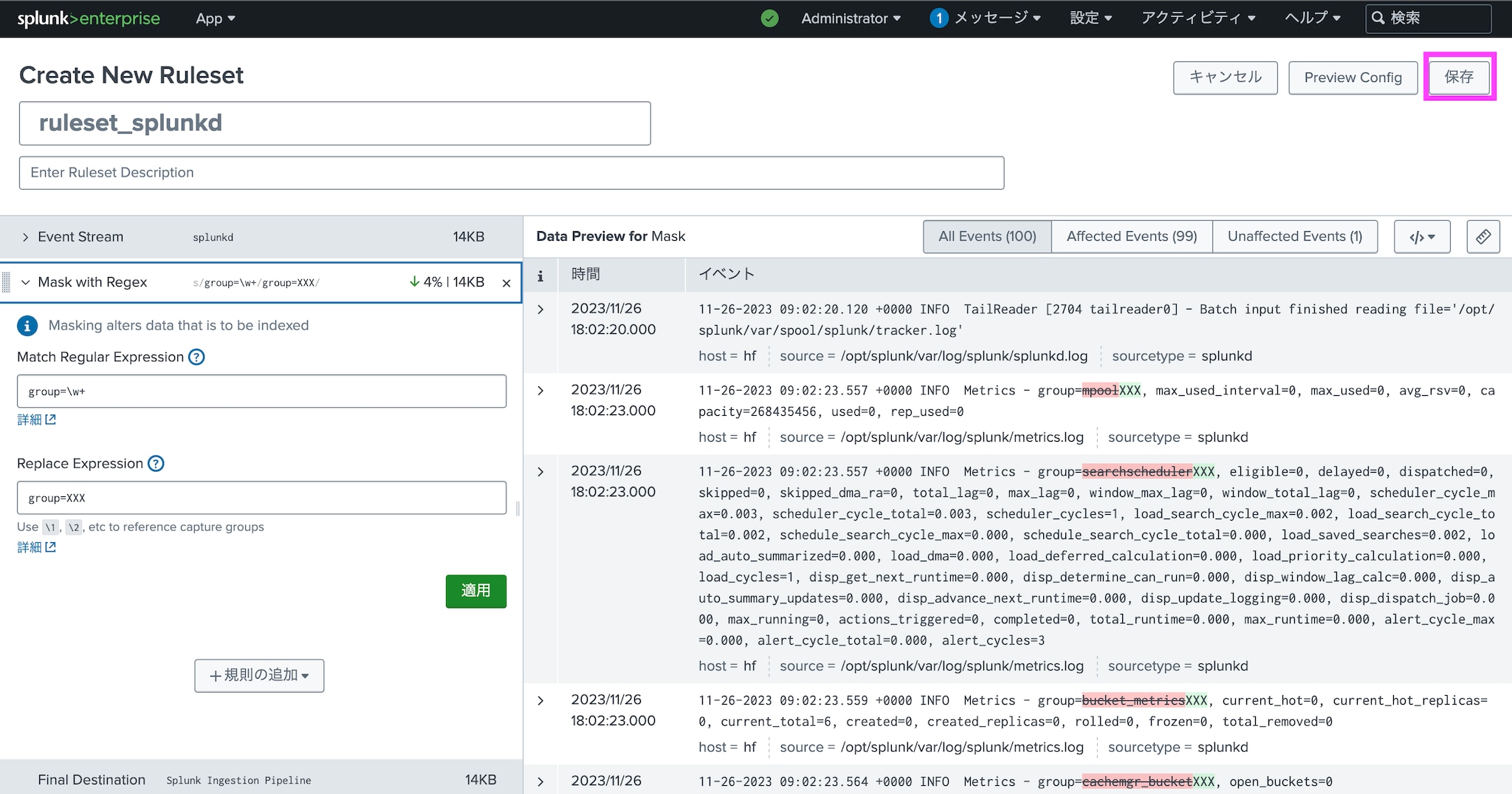Viewport: 1512px width, 794px height.
Task: Click the 2023/11/26 18:02:20.000 timestamp
Action: (613, 319)
